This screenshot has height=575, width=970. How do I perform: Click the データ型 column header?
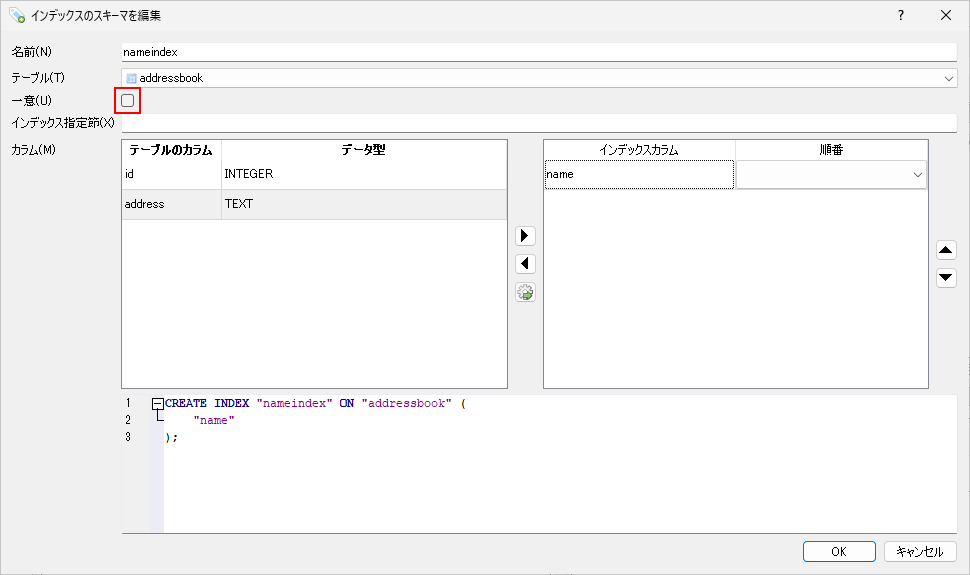(x=363, y=150)
